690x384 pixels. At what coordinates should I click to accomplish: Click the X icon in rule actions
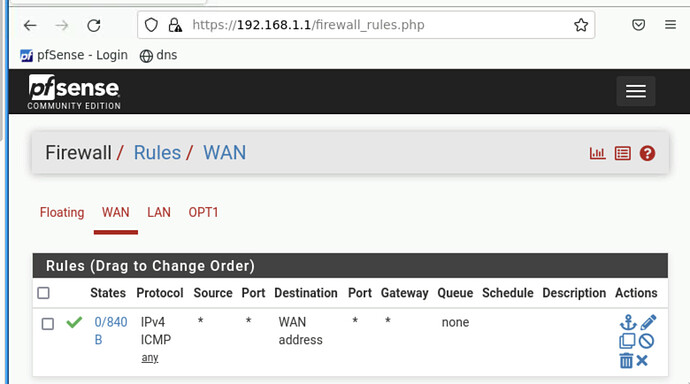[x=642, y=361]
